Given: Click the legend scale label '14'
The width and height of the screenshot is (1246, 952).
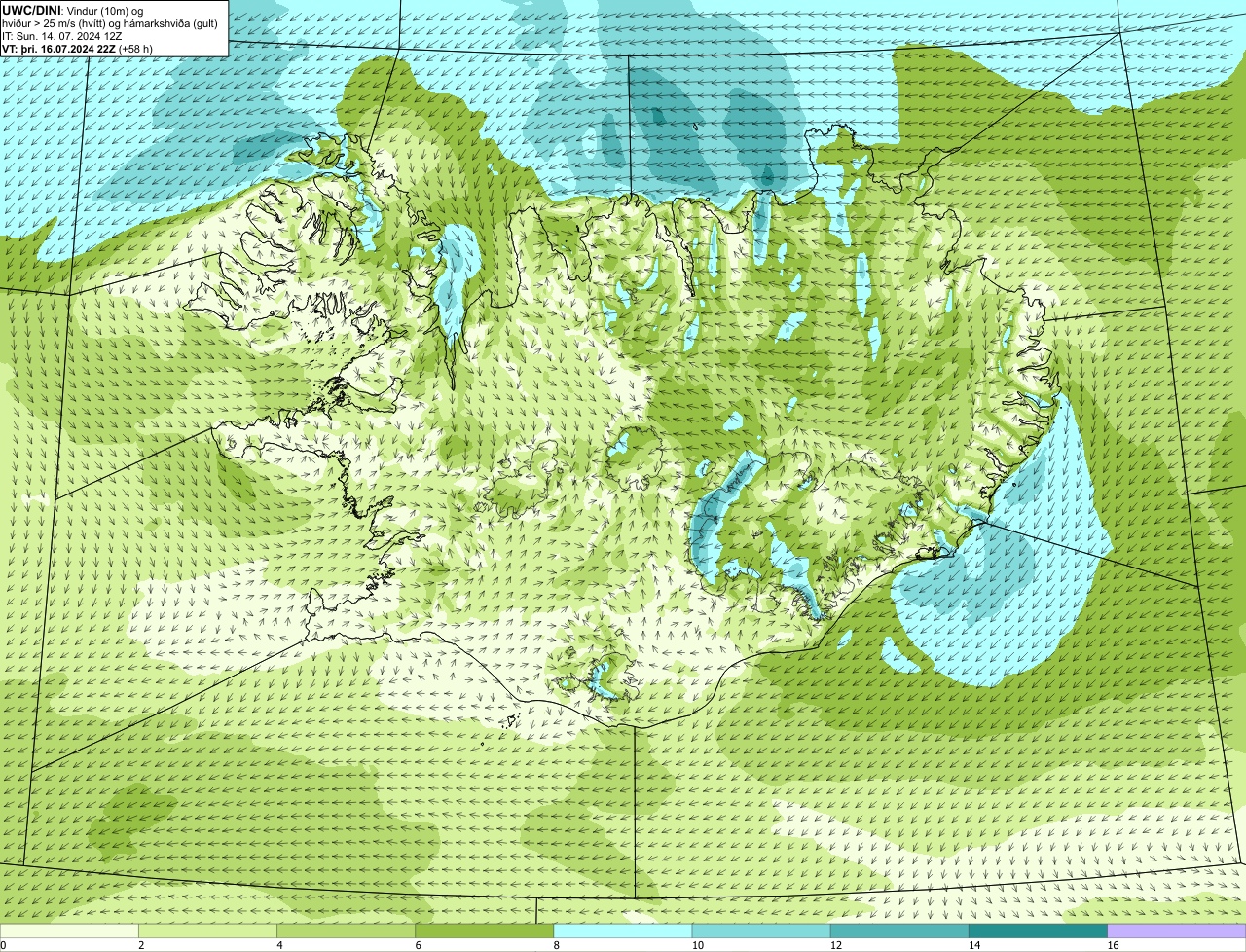Looking at the screenshot, I should (x=974, y=945).
